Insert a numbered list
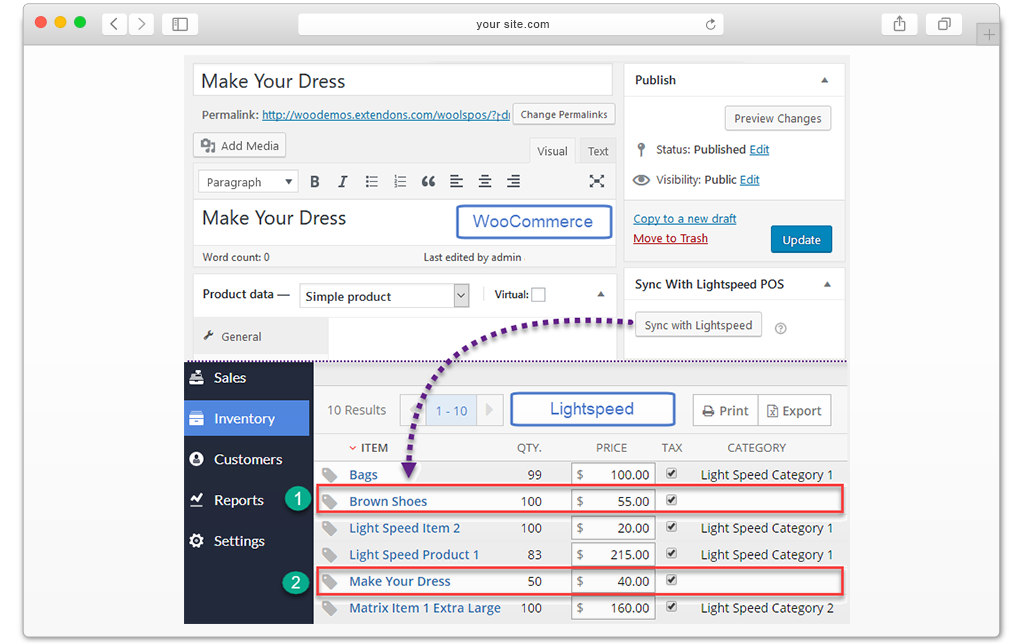This screenshot has width=1024, height=643. pos(400,182)
